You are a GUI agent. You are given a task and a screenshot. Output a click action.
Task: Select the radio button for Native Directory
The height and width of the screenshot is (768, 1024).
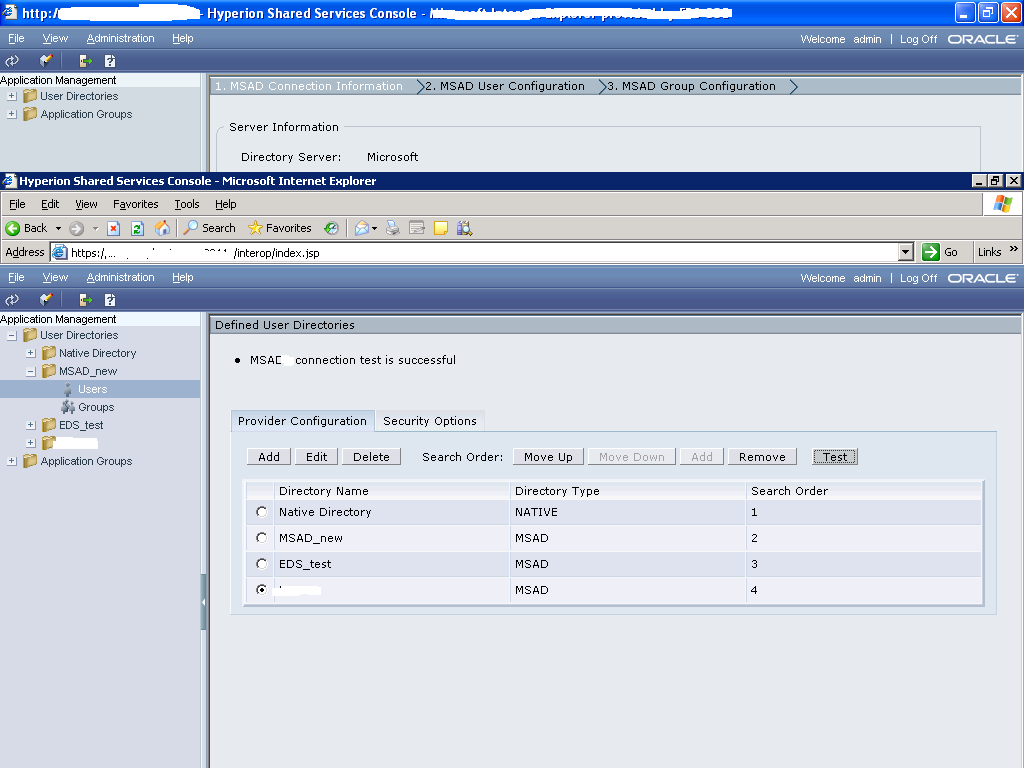(x=260, y=512)
